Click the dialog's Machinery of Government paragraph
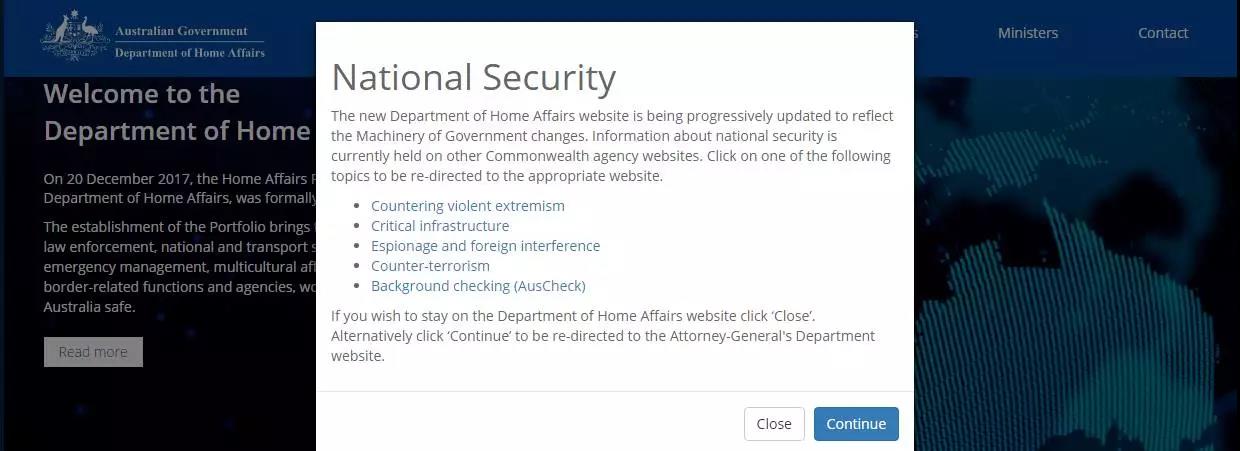The width and height of the screenshot is (1240, 451). tap(612, 146)
